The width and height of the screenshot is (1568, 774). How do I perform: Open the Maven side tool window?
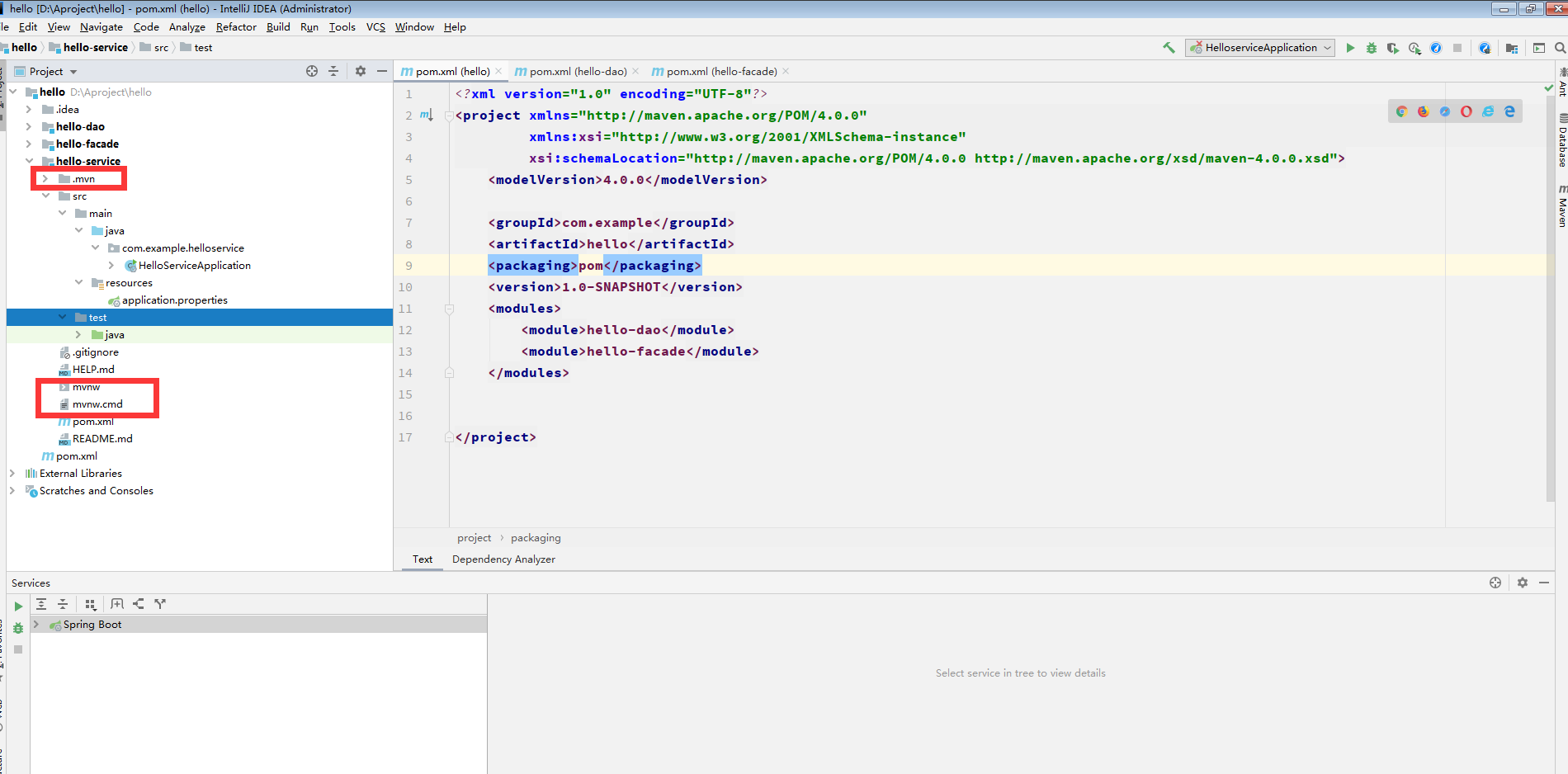pos(1561,206)
